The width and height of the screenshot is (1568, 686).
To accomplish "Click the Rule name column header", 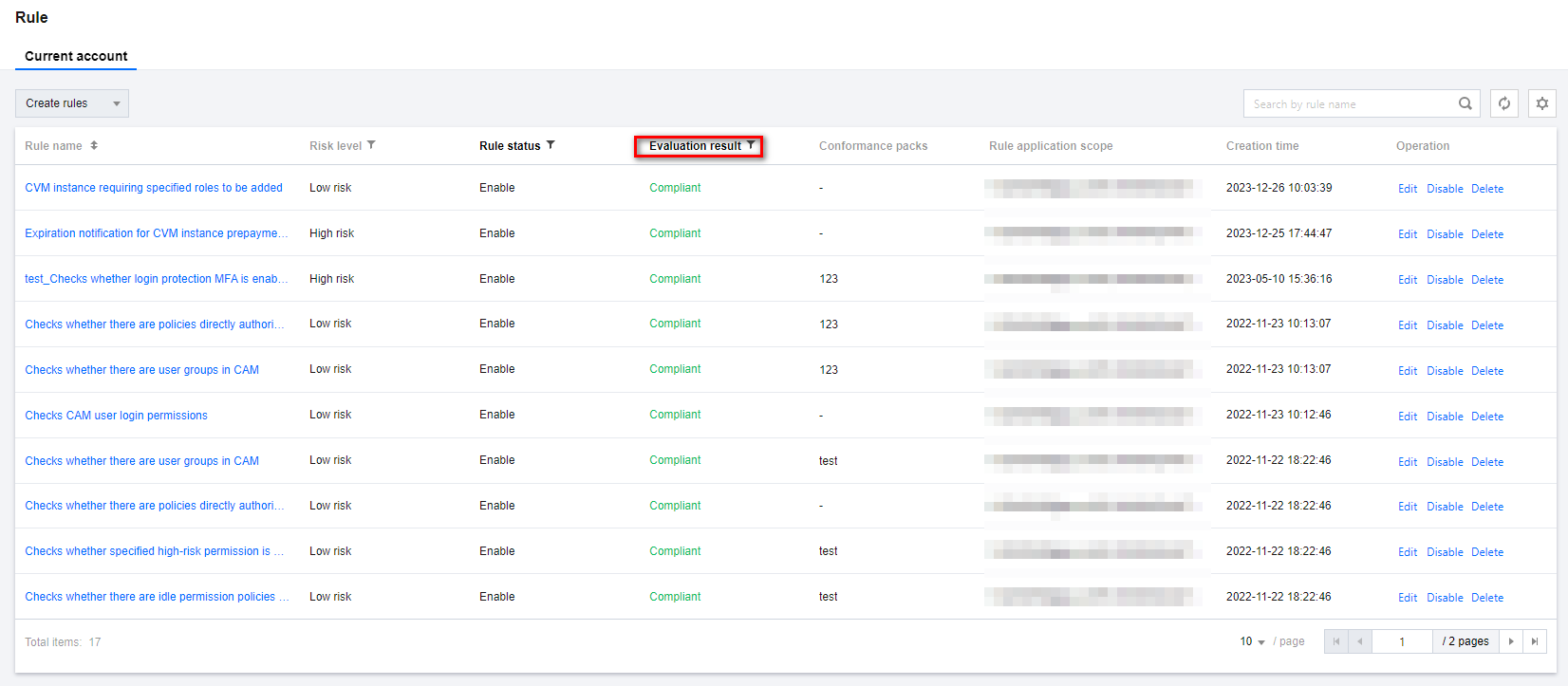I will pos(53,146).
